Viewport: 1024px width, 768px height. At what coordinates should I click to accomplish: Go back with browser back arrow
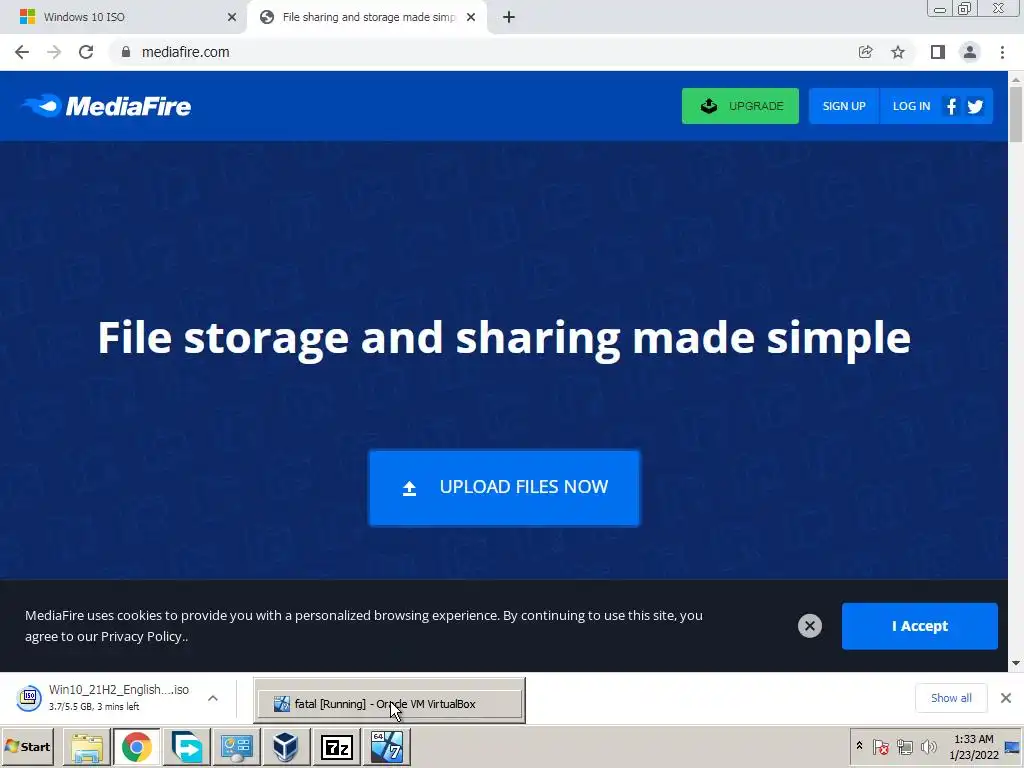[x=22, y=52]
